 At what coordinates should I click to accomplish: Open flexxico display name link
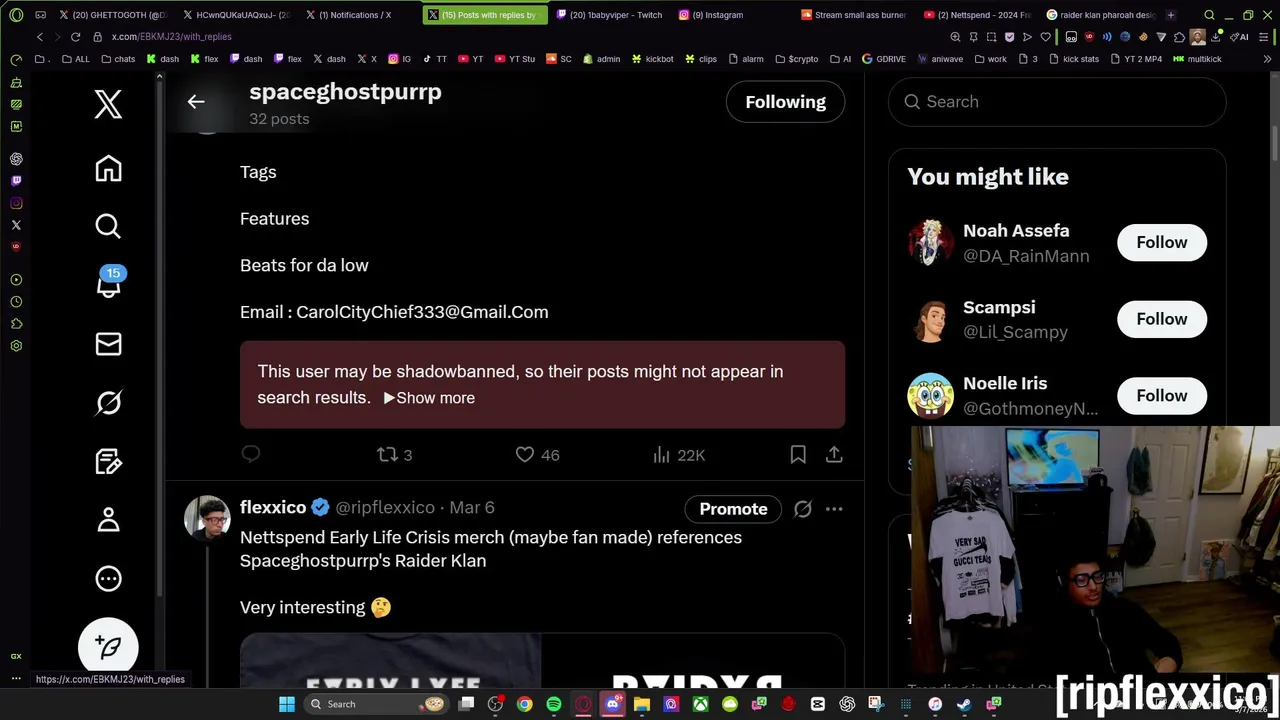click(x=273, y=507)
